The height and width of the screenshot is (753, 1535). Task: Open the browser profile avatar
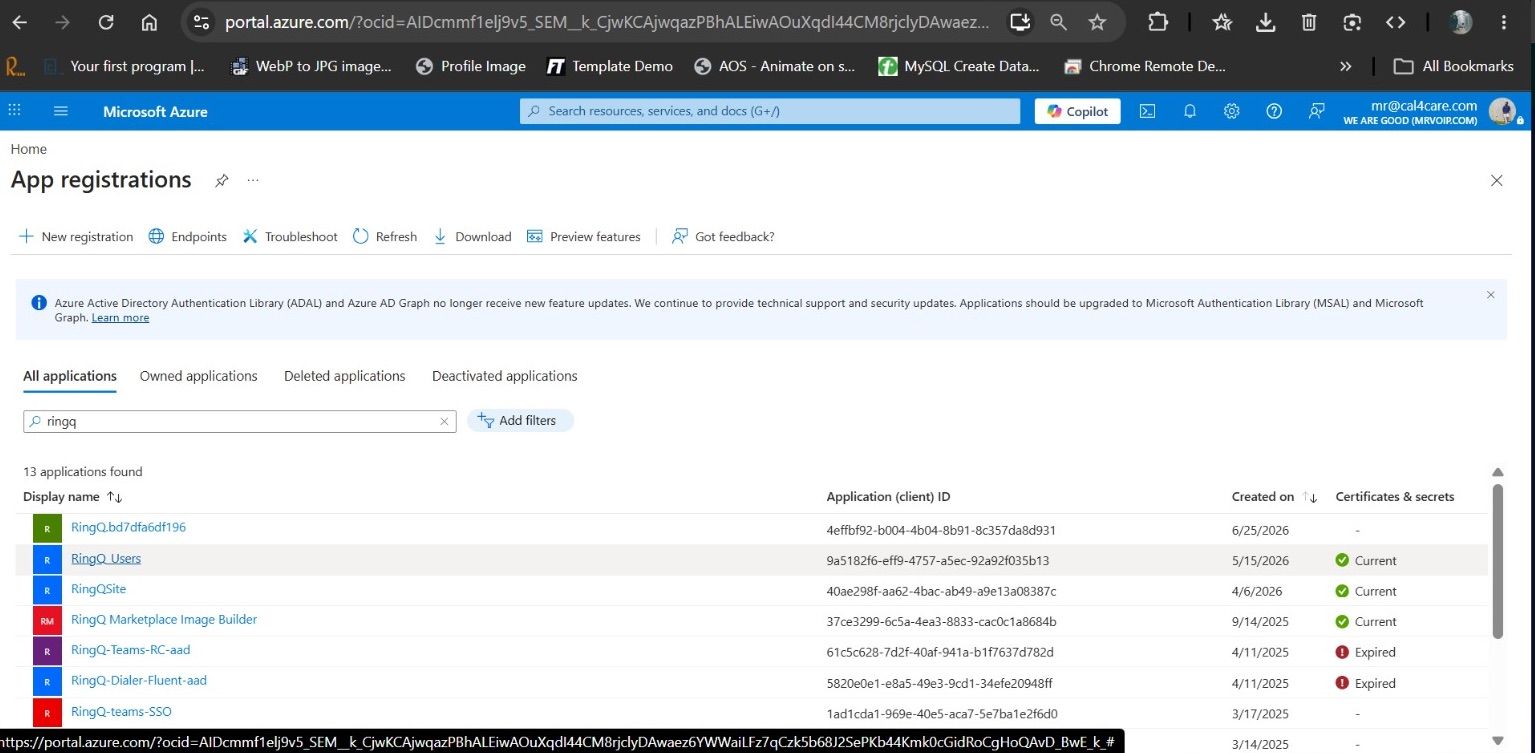[x=1460, y=22]
